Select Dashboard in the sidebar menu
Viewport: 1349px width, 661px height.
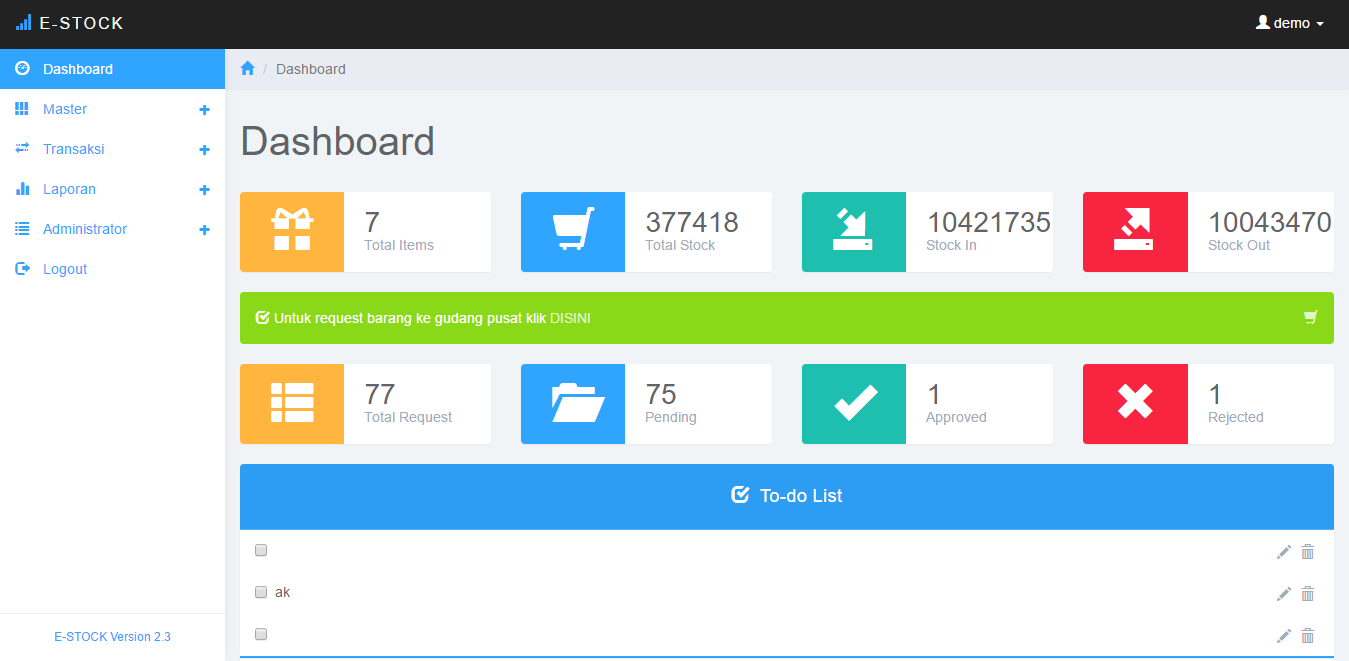tap(112, 69)
